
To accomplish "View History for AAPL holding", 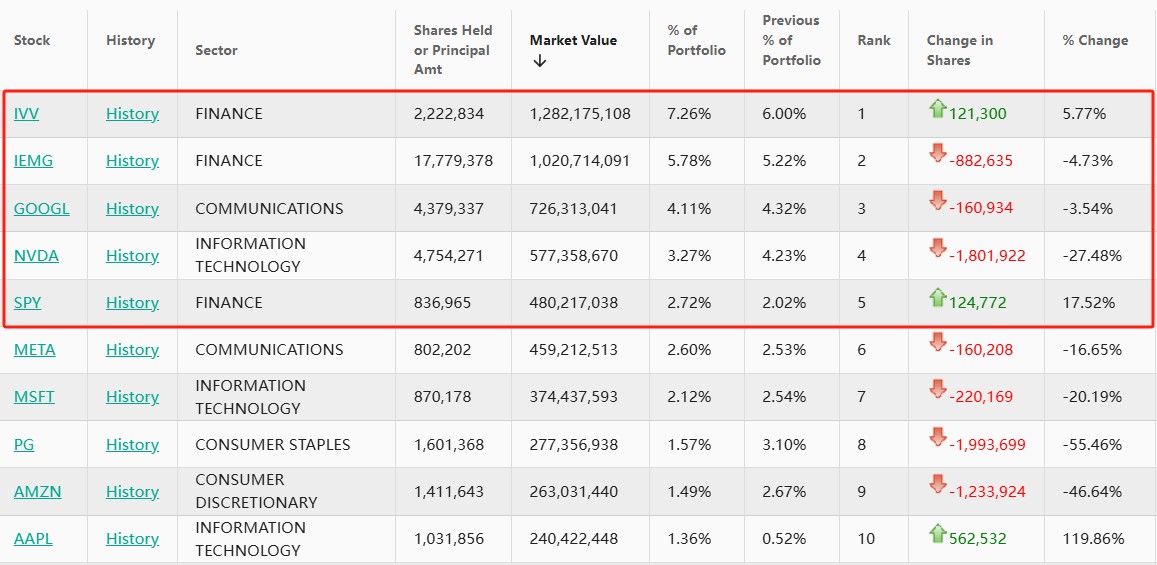I will coord(132,539).
